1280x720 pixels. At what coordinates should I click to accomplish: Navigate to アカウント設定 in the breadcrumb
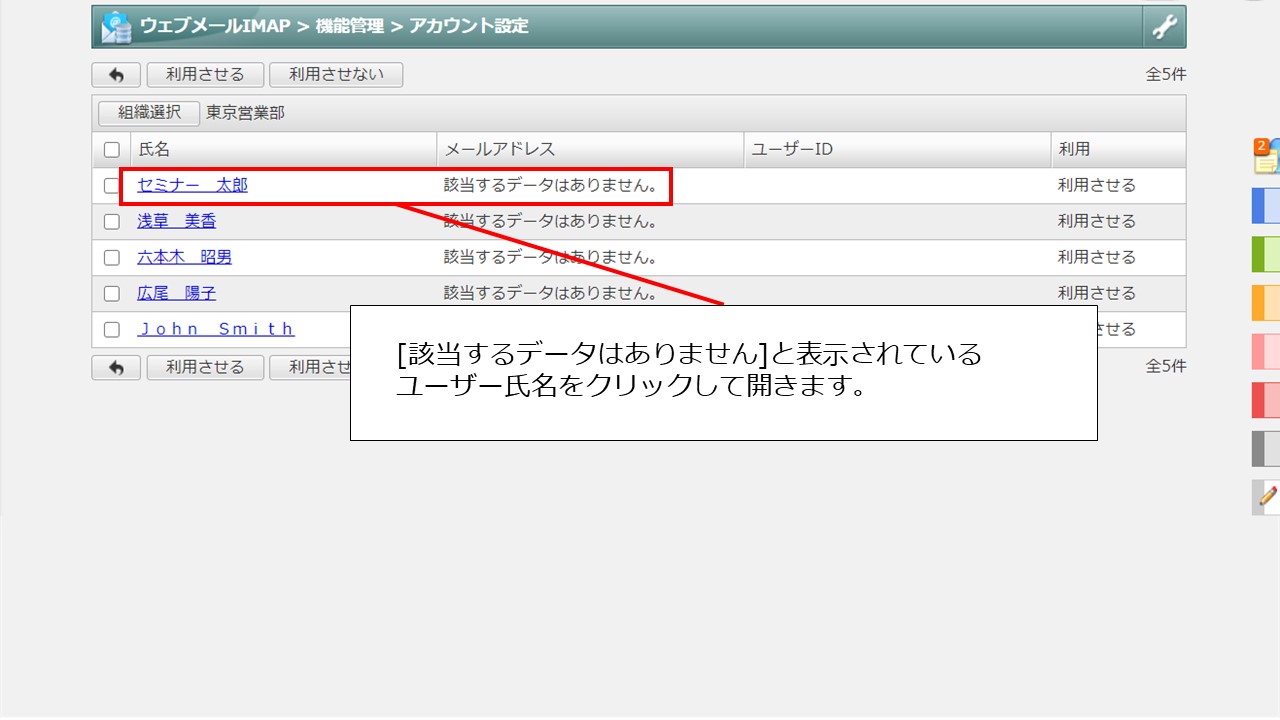(468, 26)
